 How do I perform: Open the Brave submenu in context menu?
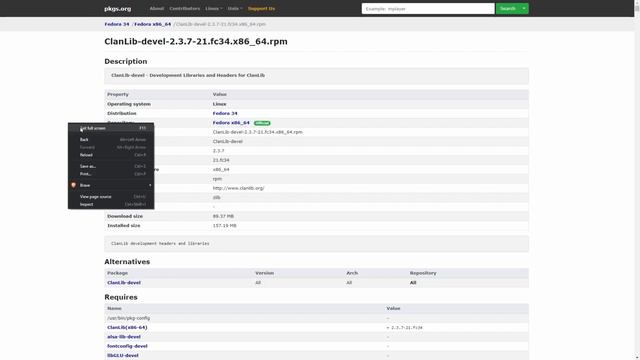(111, 185)
